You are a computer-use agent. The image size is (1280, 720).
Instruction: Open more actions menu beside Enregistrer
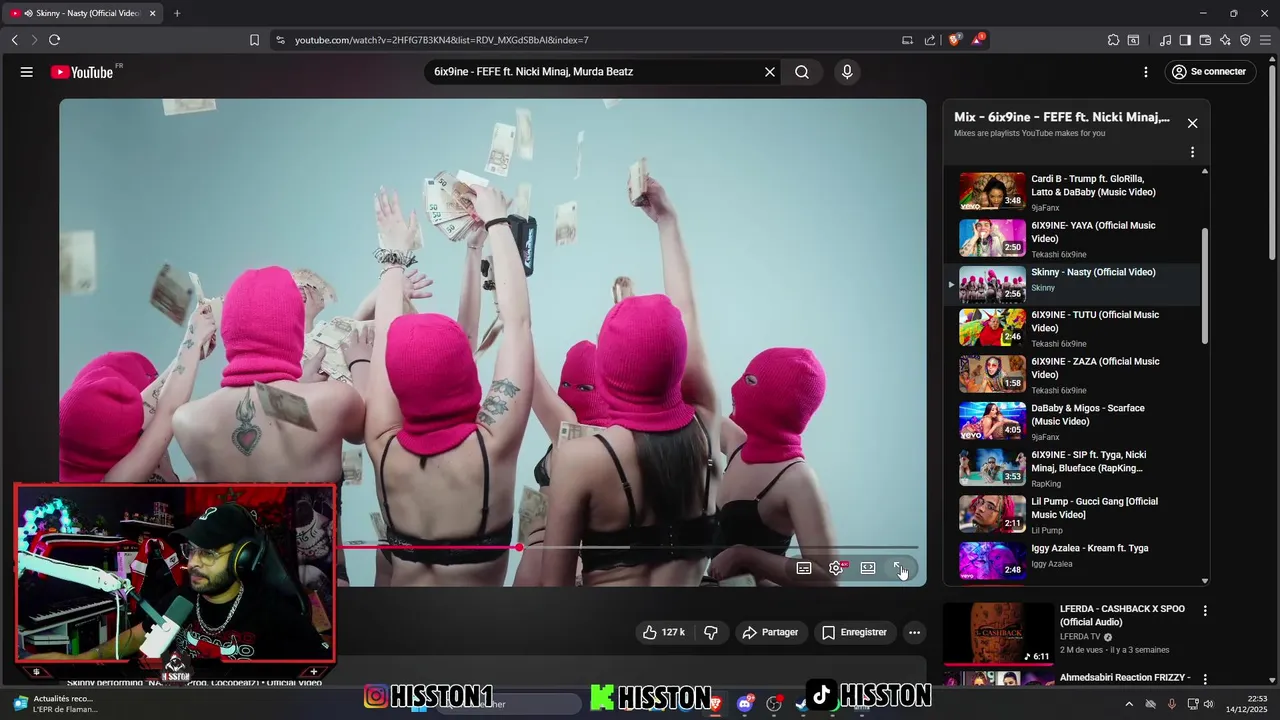[914, 632]
